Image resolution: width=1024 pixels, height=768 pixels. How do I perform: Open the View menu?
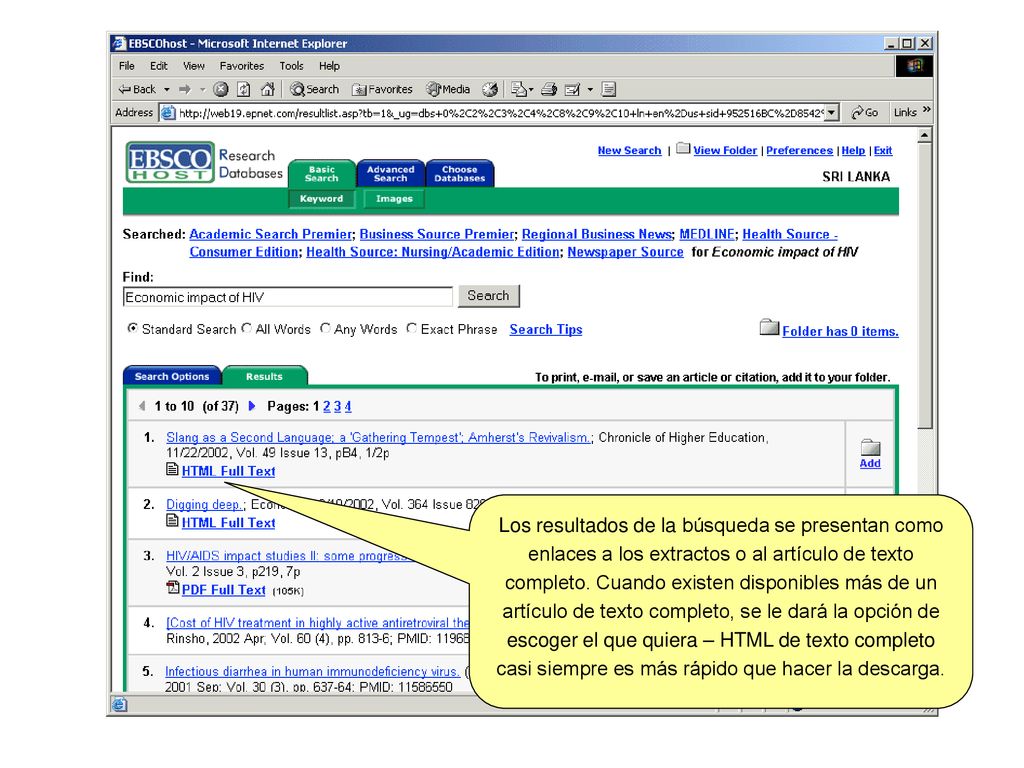(194, 66)
